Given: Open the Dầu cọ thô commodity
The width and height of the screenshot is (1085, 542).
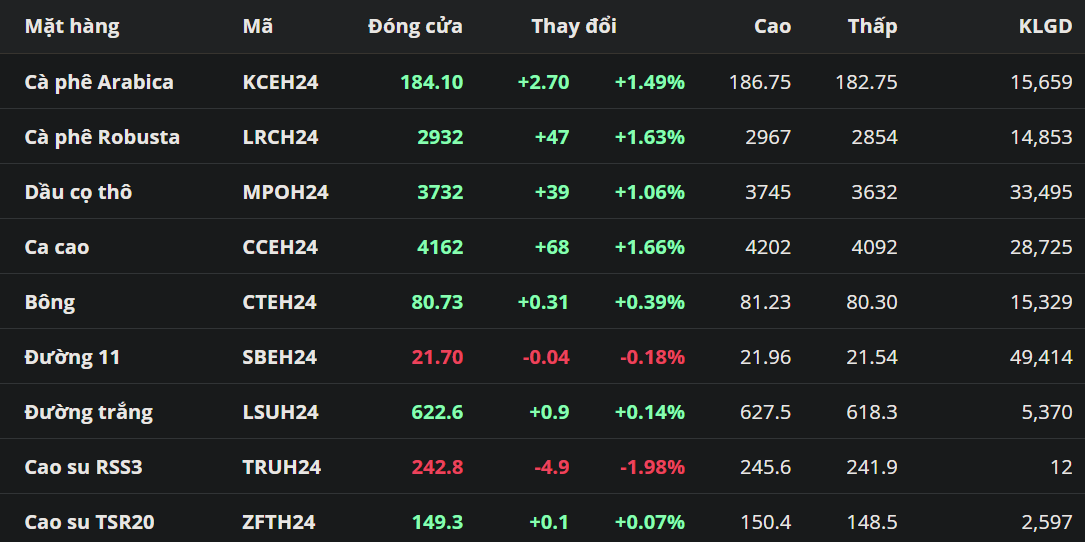Looking at the screenshot, I should click(x=78, y=192).
